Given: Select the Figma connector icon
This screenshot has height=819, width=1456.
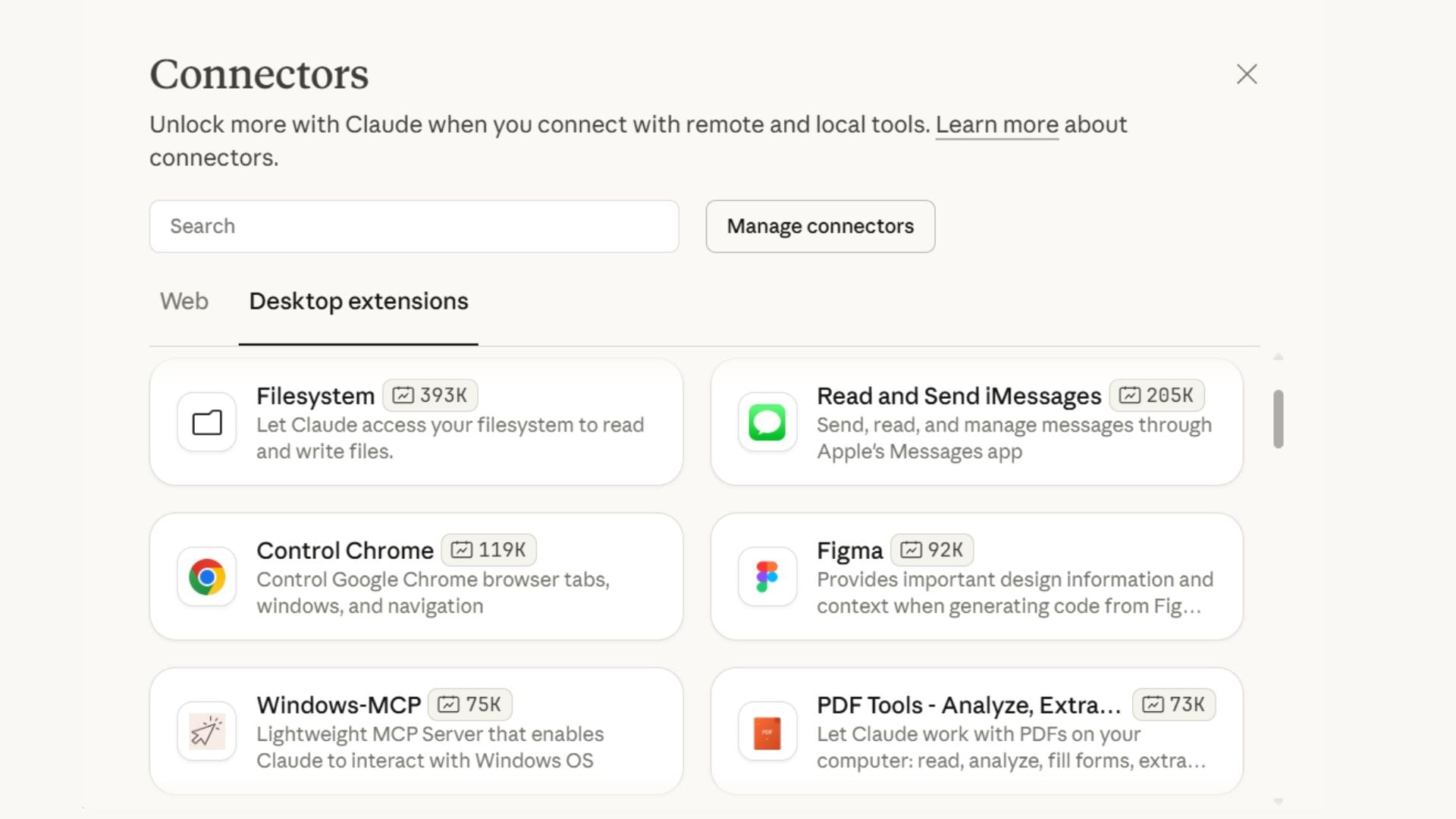Looking at the screenshot, I should click(767, 577).
